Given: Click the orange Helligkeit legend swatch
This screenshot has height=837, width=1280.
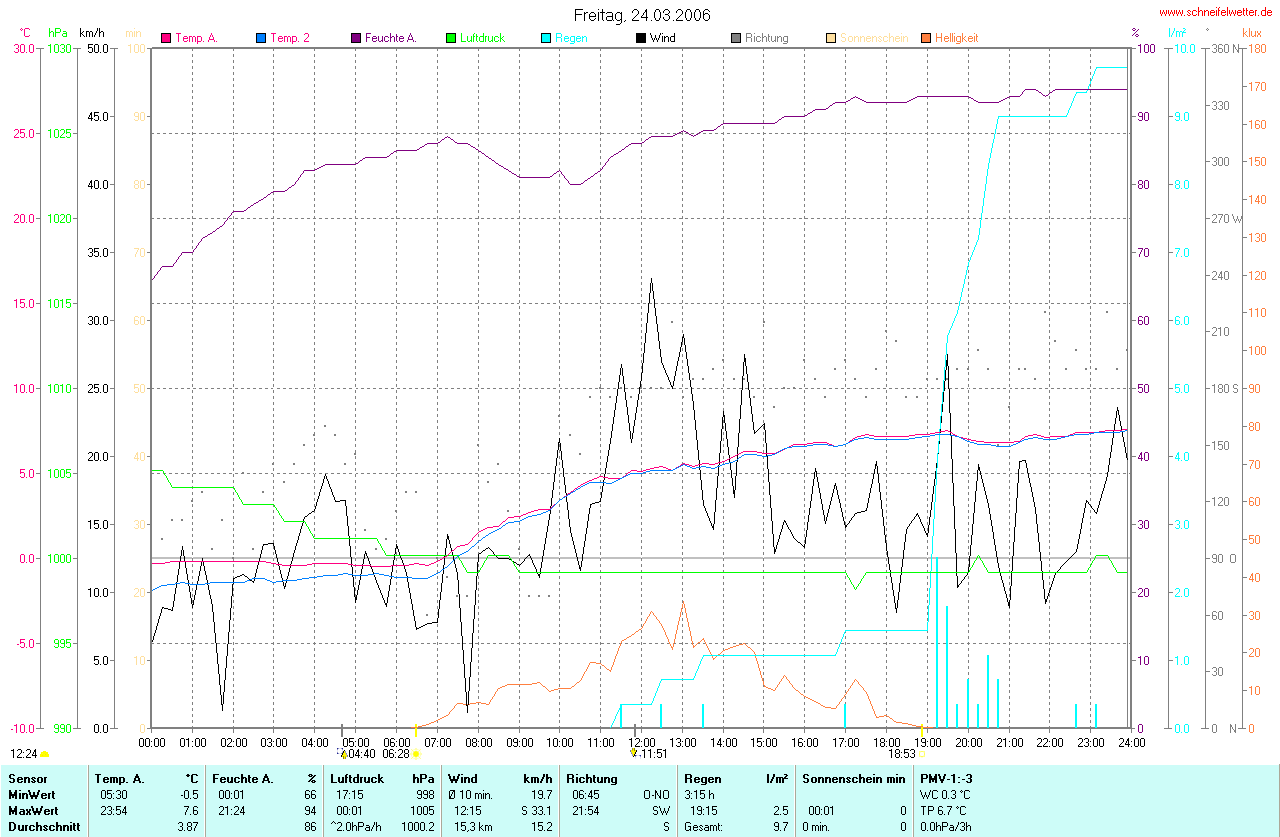Looking at the screenshot, I should (x=926, y=38).
